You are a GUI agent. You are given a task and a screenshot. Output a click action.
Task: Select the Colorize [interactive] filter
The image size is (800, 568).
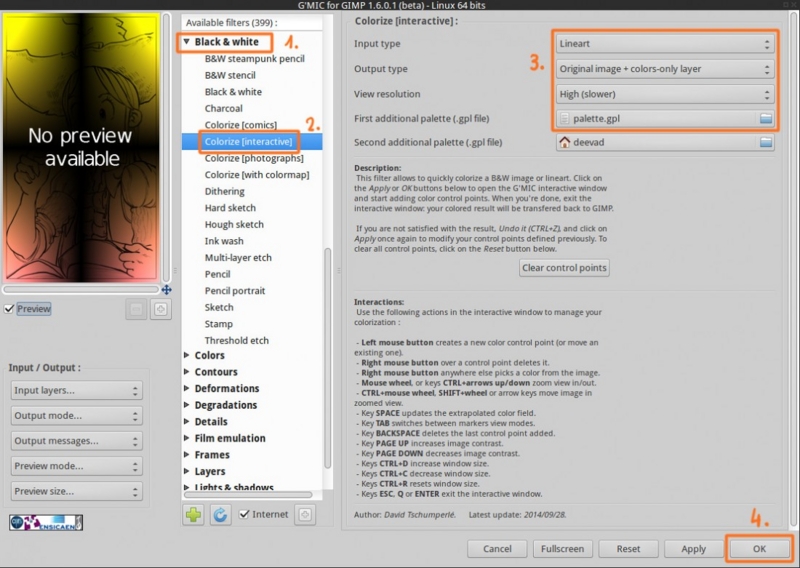point(248,142)
